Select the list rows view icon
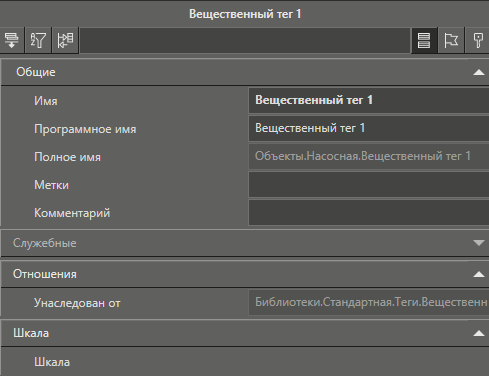This screenshot has width=489, height=376. 424,40
